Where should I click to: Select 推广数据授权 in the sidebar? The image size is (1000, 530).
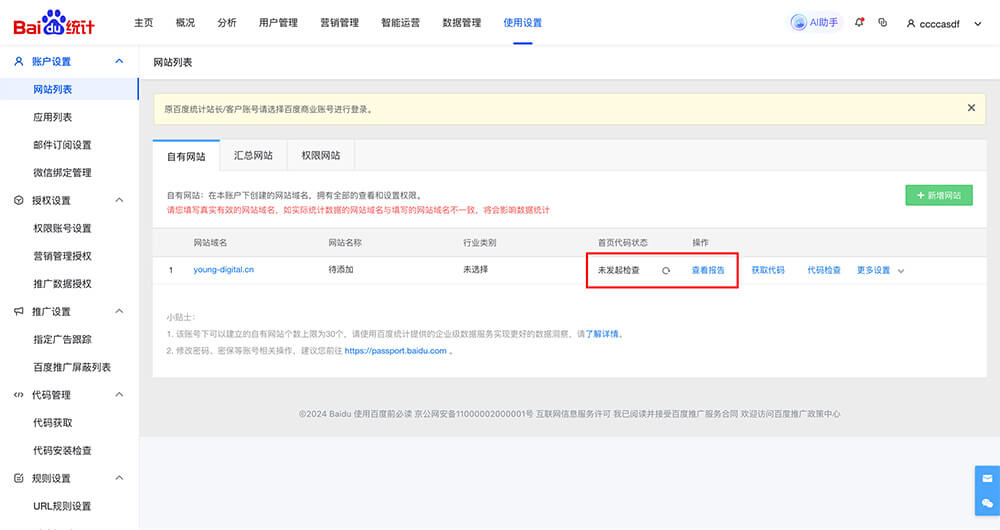click(62, 284)
